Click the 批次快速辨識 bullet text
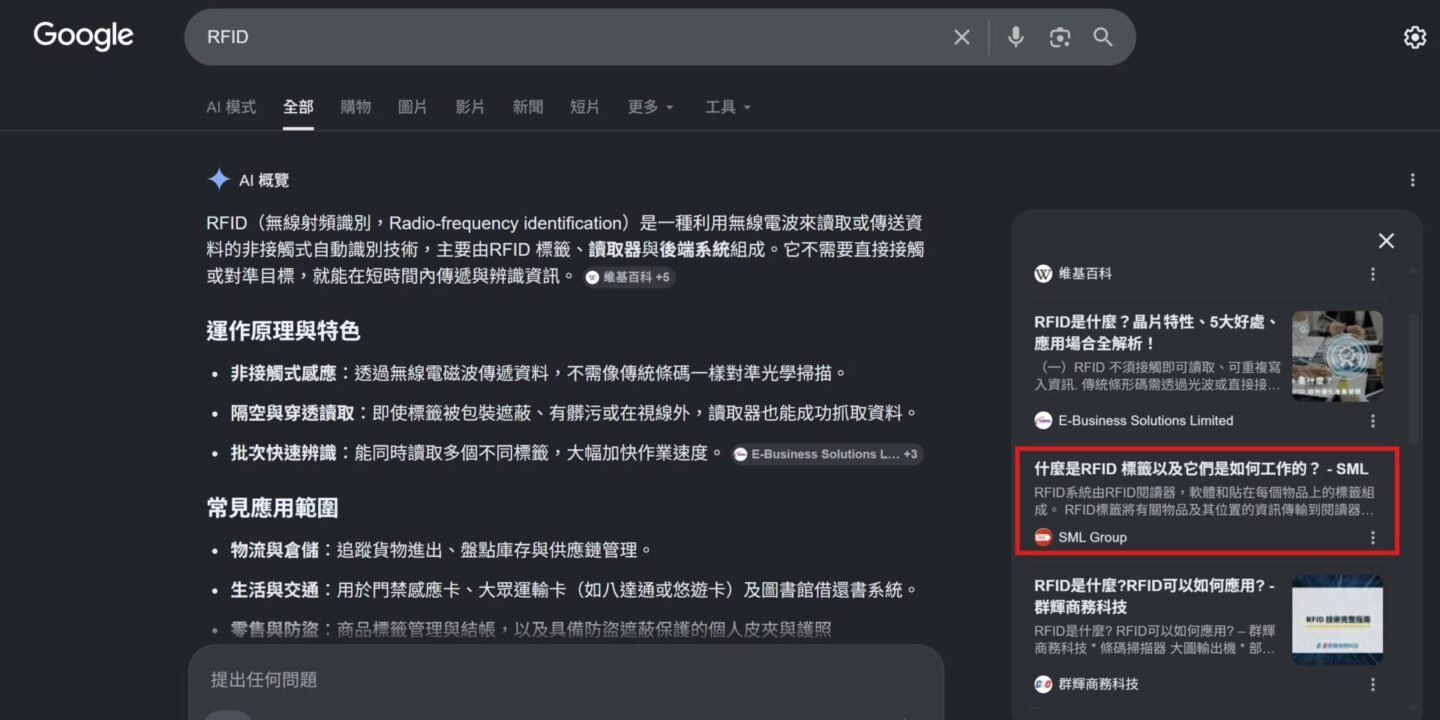The height and width of the screenshot is (720, 1440). coord(476,453)
